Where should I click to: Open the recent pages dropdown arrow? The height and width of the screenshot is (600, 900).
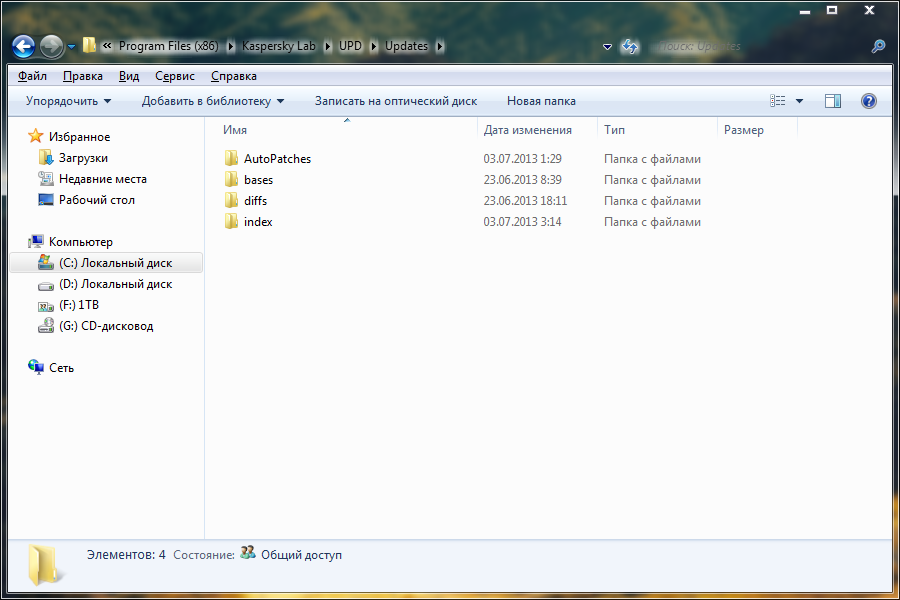(71, 47)
